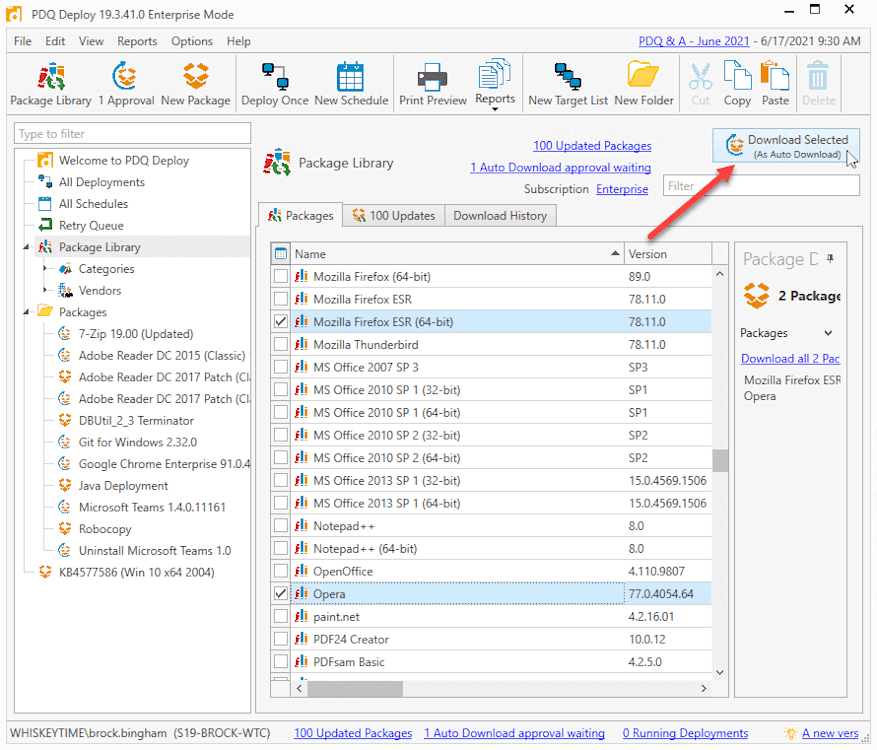Click the 1 Approval toolbar icon
The width and height of the screenshot is (877, 750).
[126, 84]
